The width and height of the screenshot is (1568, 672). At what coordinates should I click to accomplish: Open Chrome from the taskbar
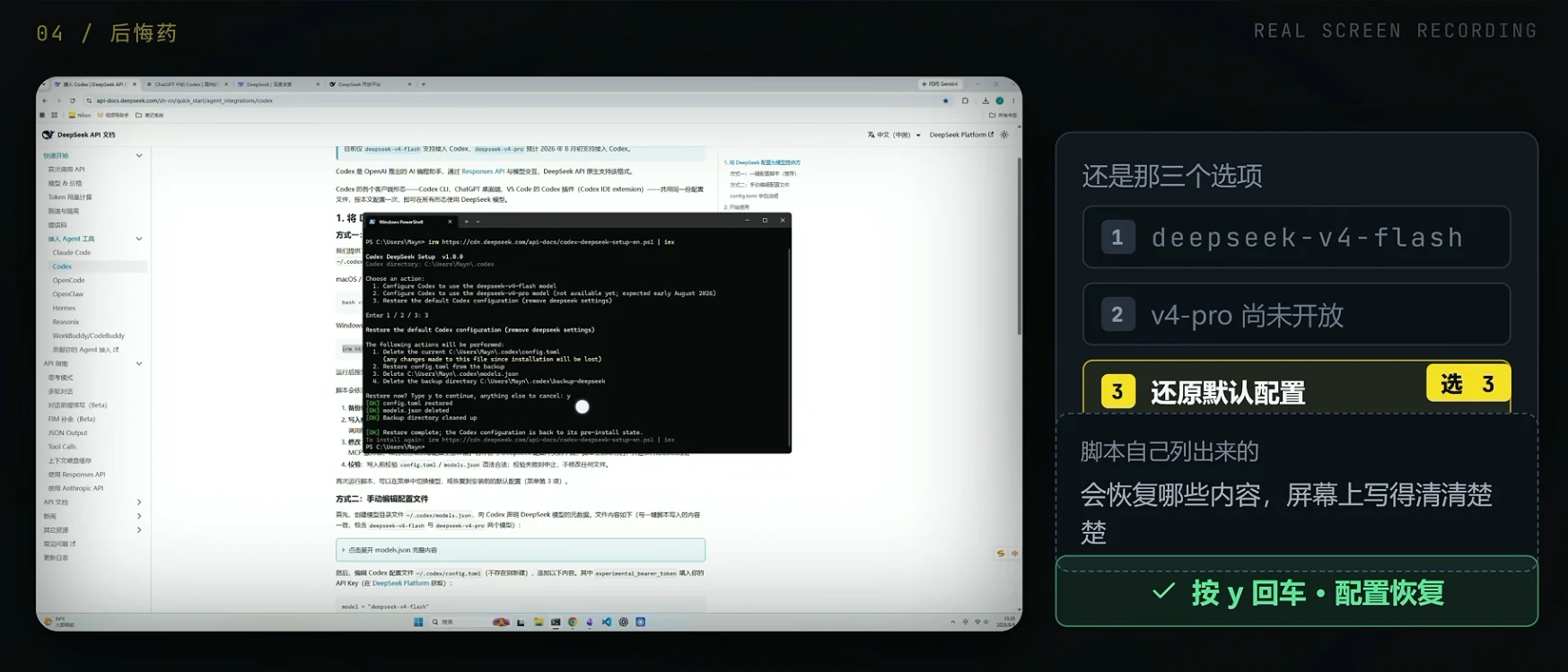tap(573, 622)
